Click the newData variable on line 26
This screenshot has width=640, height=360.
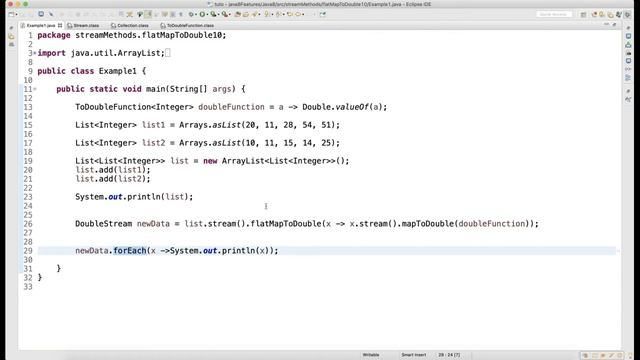153,224
